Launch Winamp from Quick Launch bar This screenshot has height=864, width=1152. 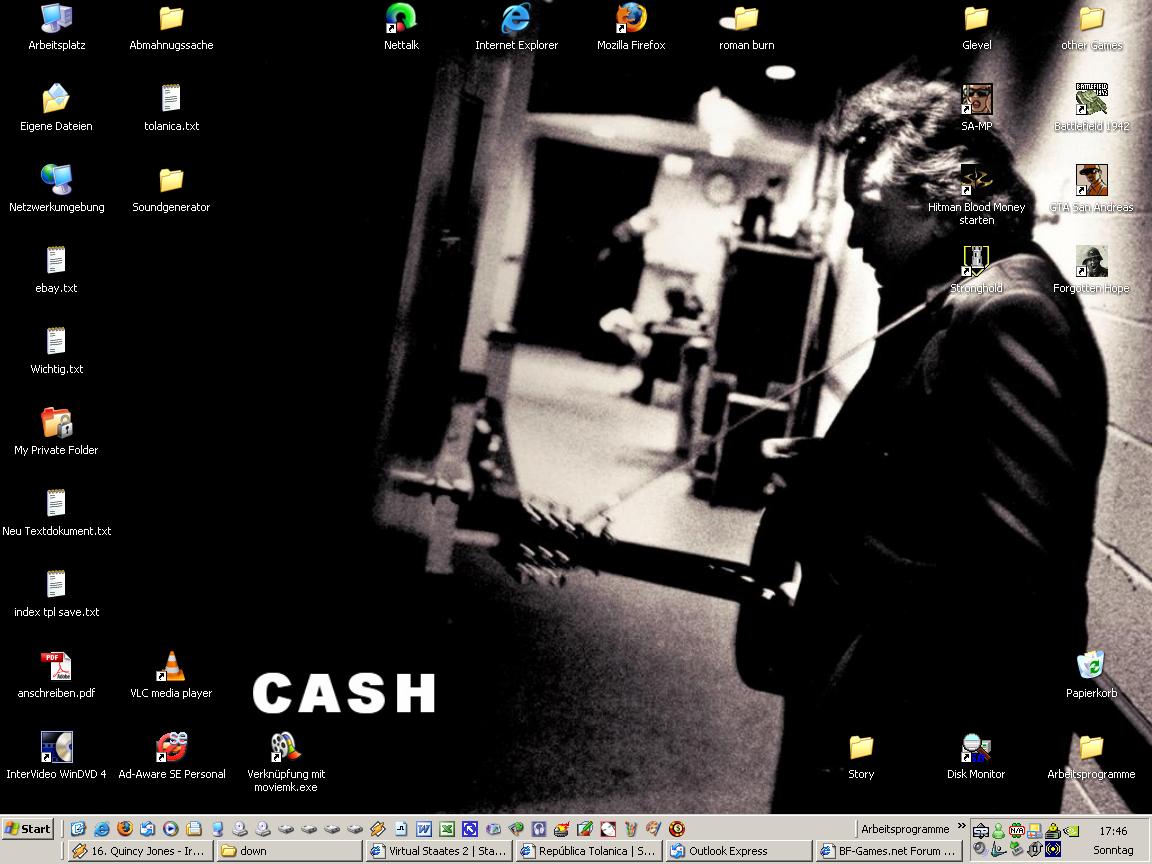coord(378,829)
